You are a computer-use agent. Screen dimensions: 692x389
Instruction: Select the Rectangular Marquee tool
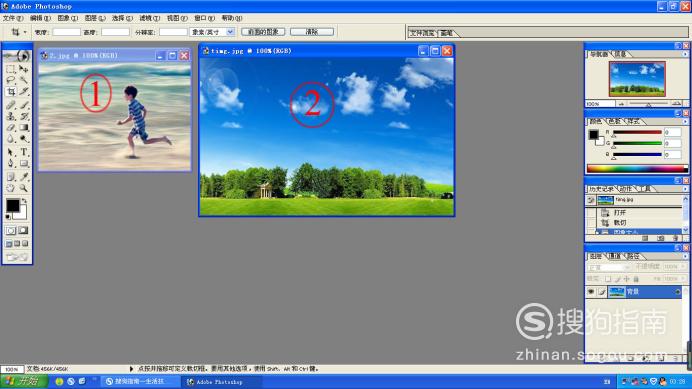coord(11,69)
